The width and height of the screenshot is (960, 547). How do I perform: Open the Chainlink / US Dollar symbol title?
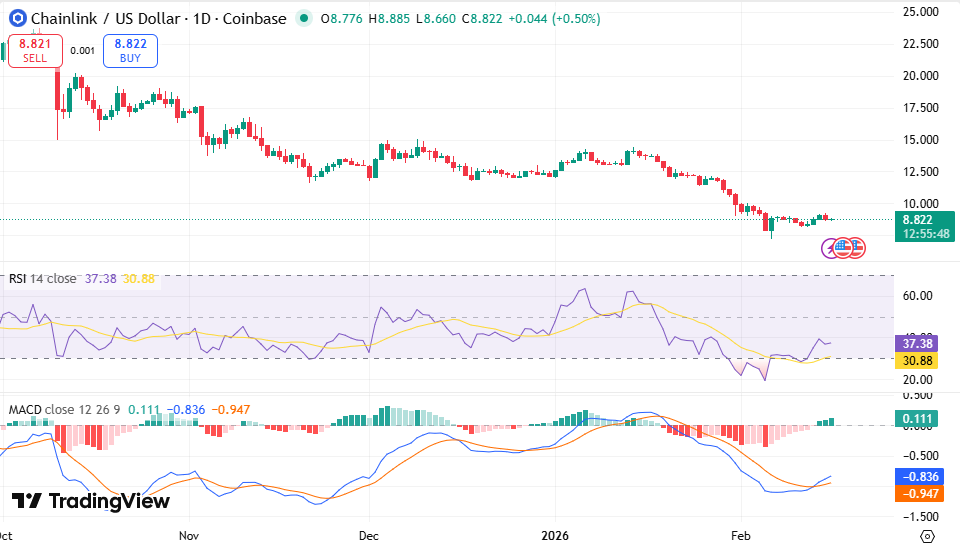[106, 19]
